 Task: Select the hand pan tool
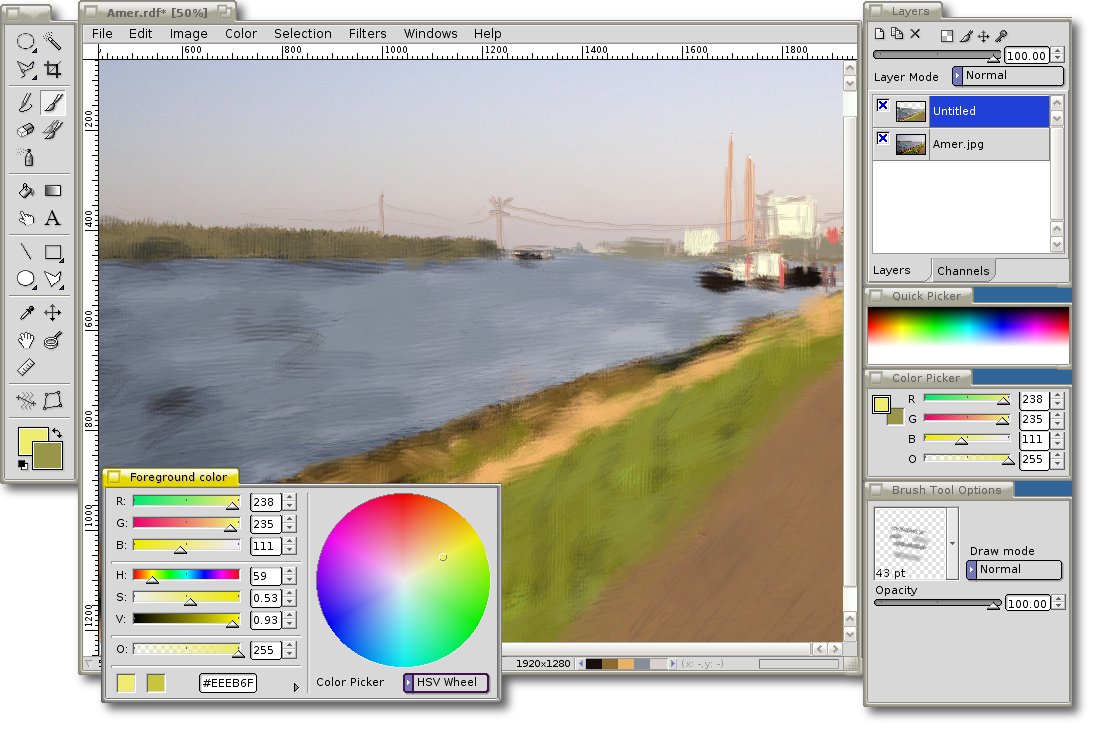(25, 340)
